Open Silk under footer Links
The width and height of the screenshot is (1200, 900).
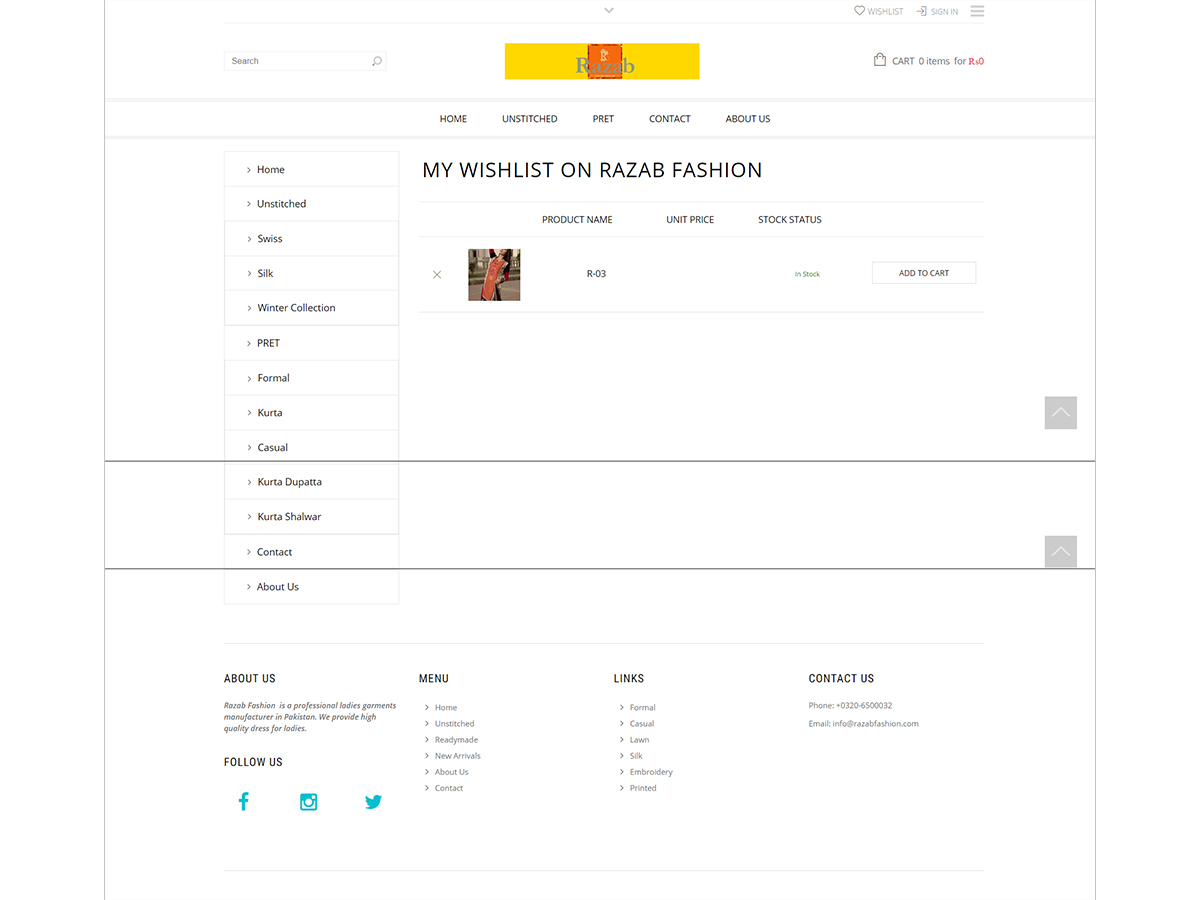[636, 756]
